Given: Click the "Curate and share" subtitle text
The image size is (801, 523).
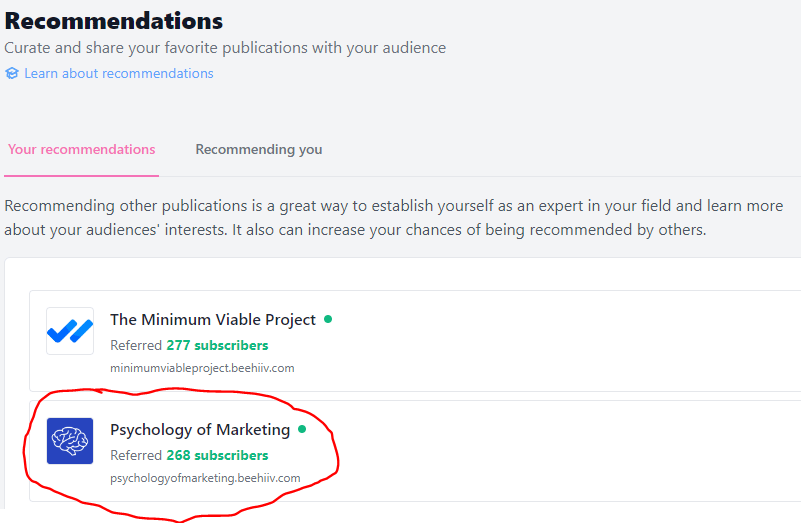Looking at the screenshot, I should [x=225, y=48].
